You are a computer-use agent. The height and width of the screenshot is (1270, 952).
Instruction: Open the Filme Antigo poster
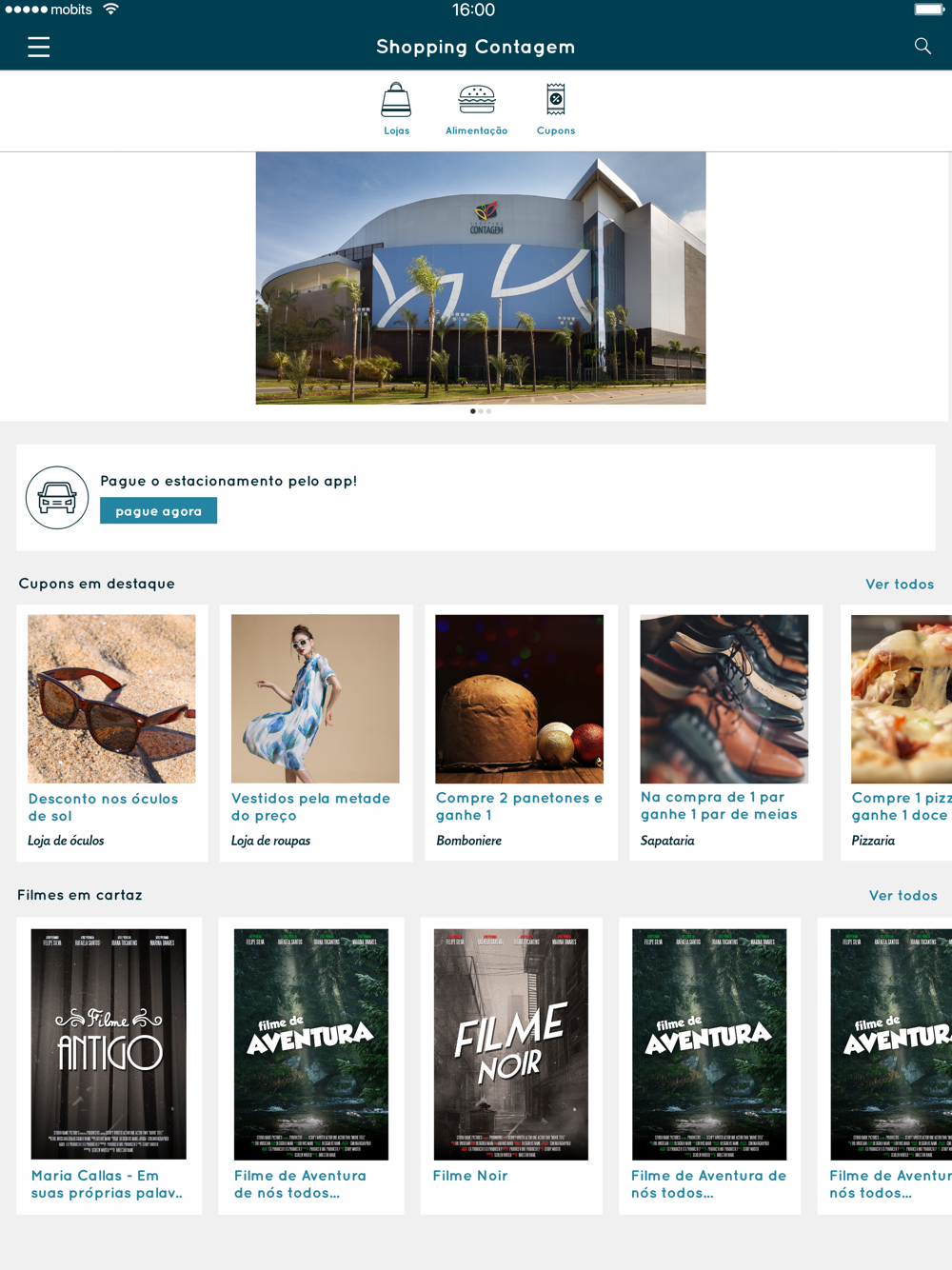(109, 1044)
